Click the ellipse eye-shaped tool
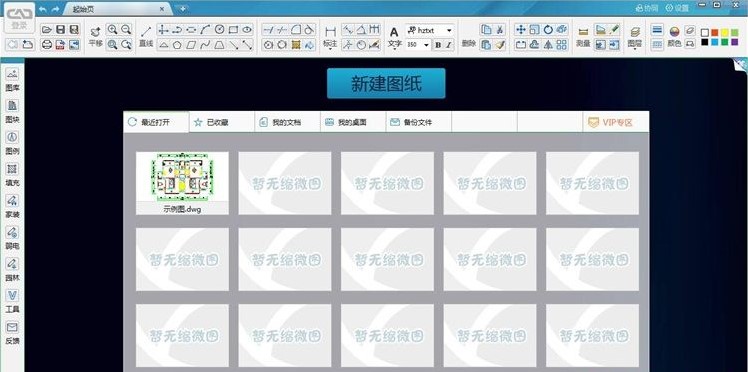Image resolution: width=748 pixels, height=372 pixels. coord(247,30)
